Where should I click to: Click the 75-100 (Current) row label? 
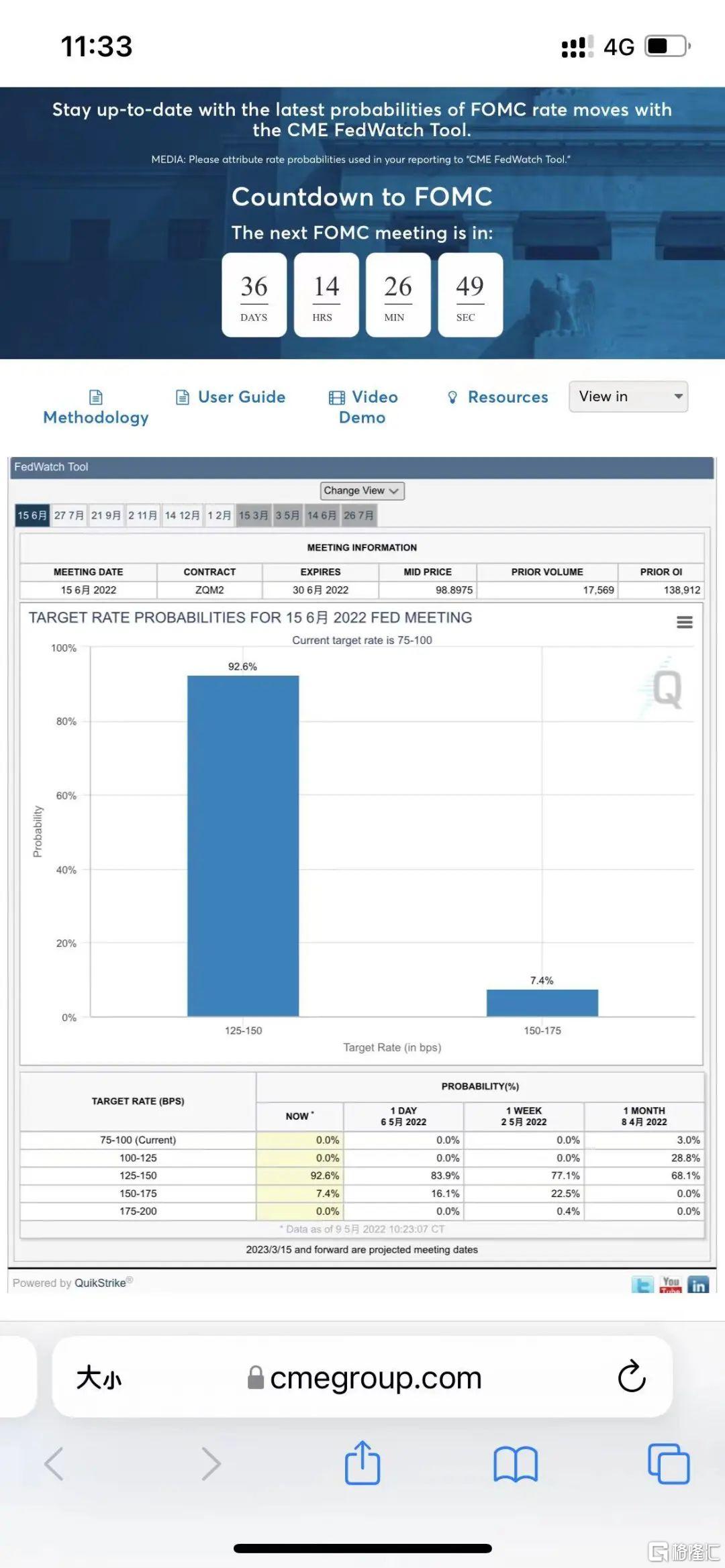(x=138, y=1140)
